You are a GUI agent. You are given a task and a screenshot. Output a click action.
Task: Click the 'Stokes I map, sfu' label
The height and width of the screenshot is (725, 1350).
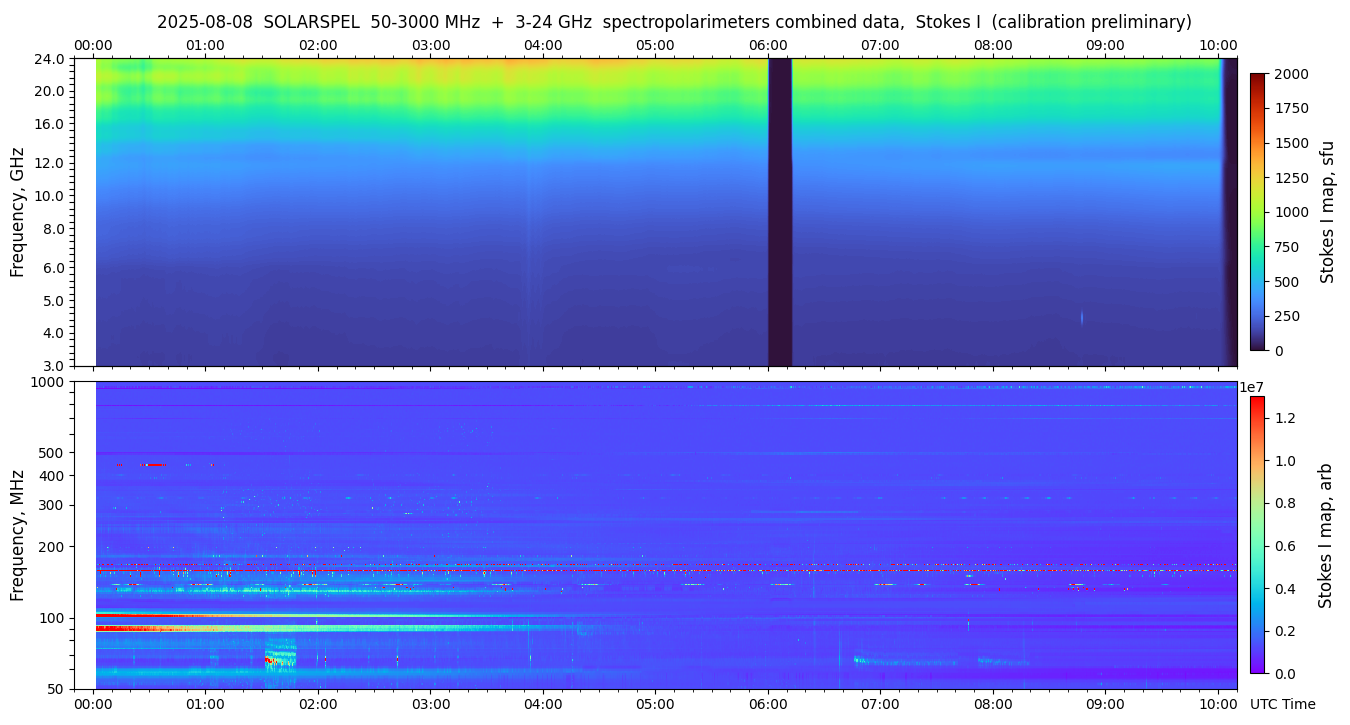[x=1327, y=212]
